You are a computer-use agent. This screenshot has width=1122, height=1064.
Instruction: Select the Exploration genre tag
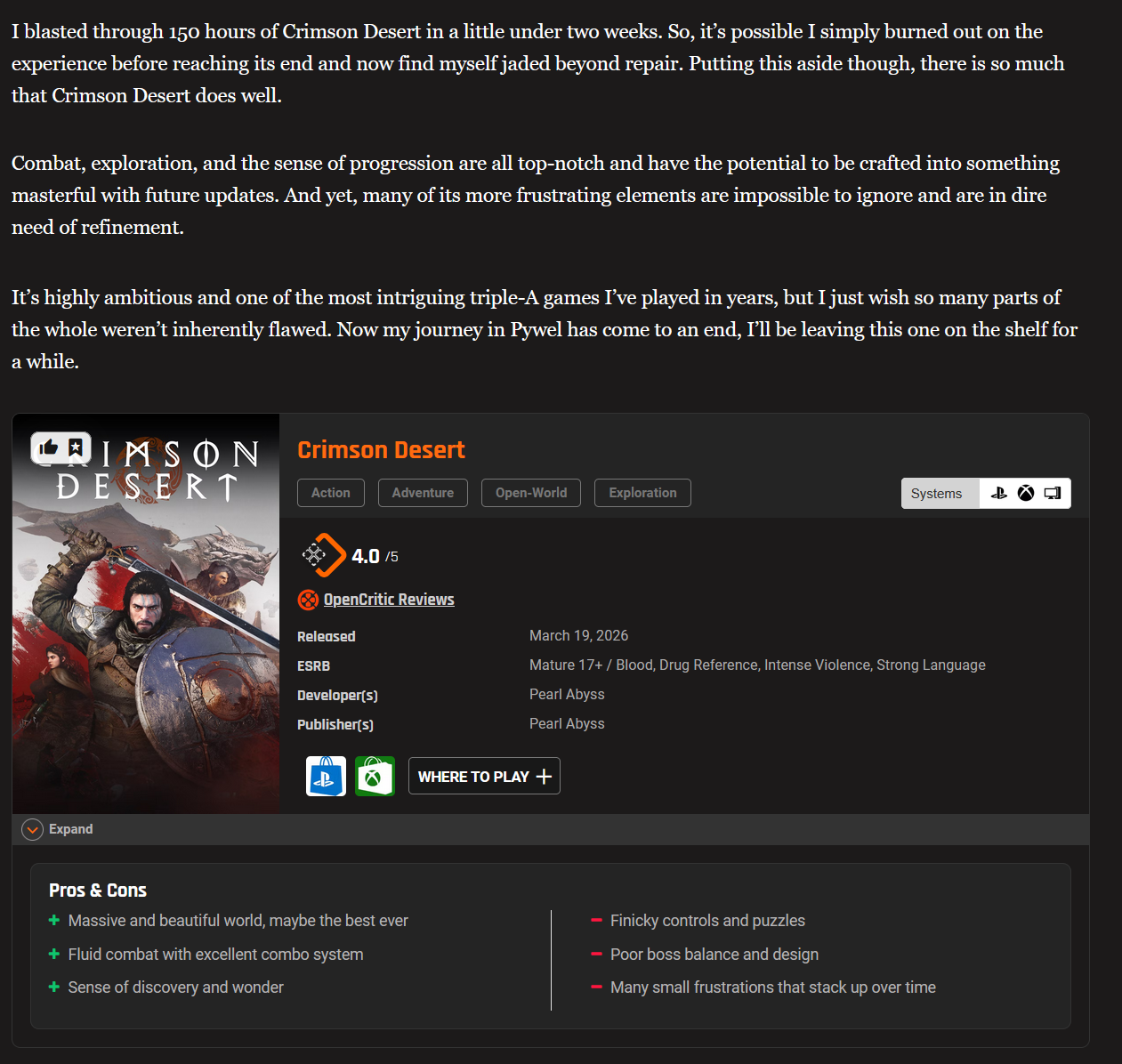coord(642,493)
